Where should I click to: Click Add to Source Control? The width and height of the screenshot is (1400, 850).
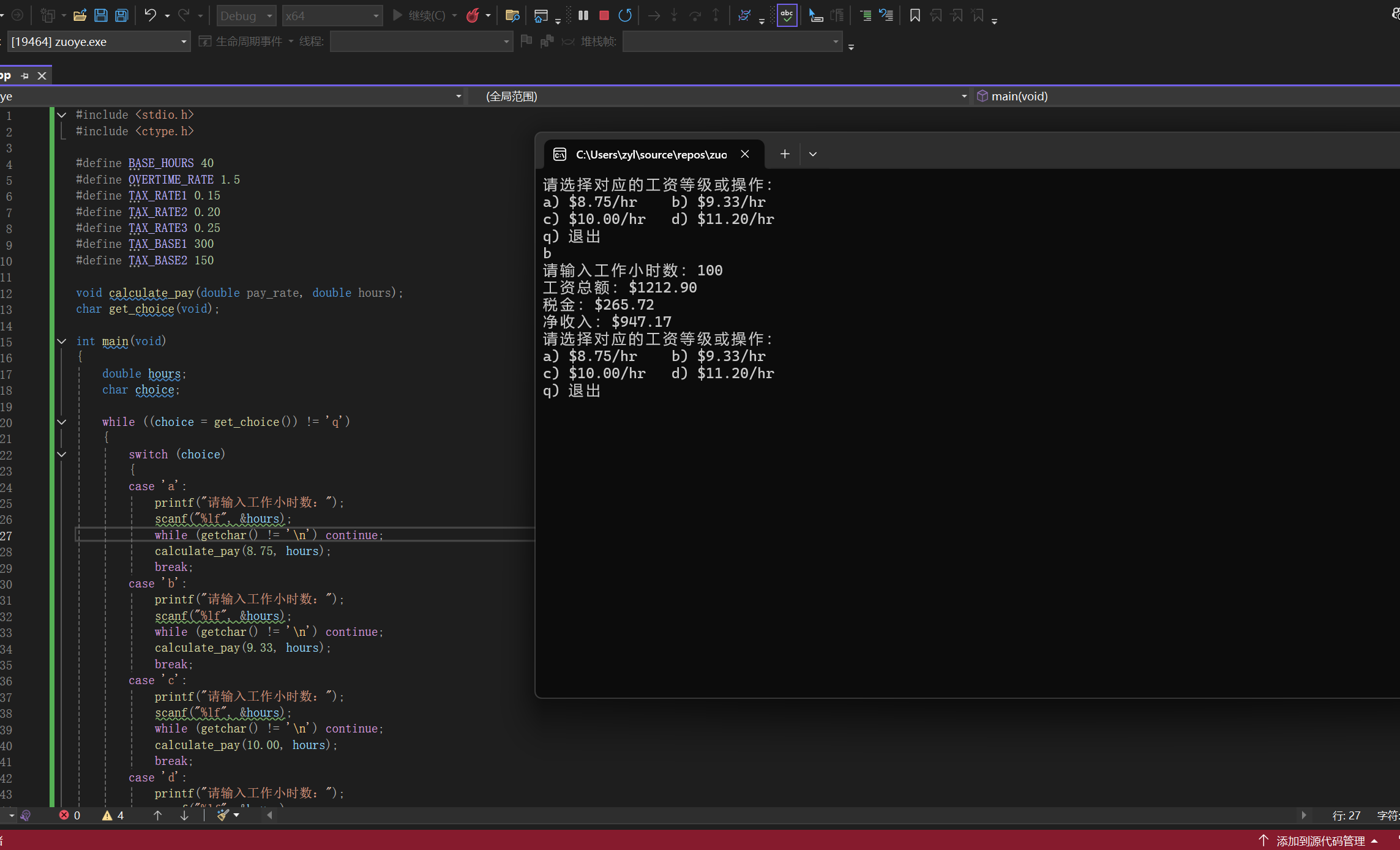click(1320, 840)
